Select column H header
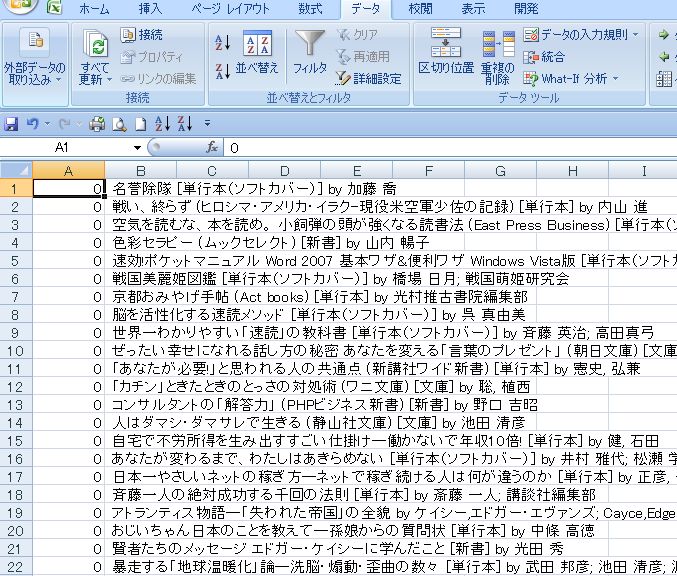 573,171
